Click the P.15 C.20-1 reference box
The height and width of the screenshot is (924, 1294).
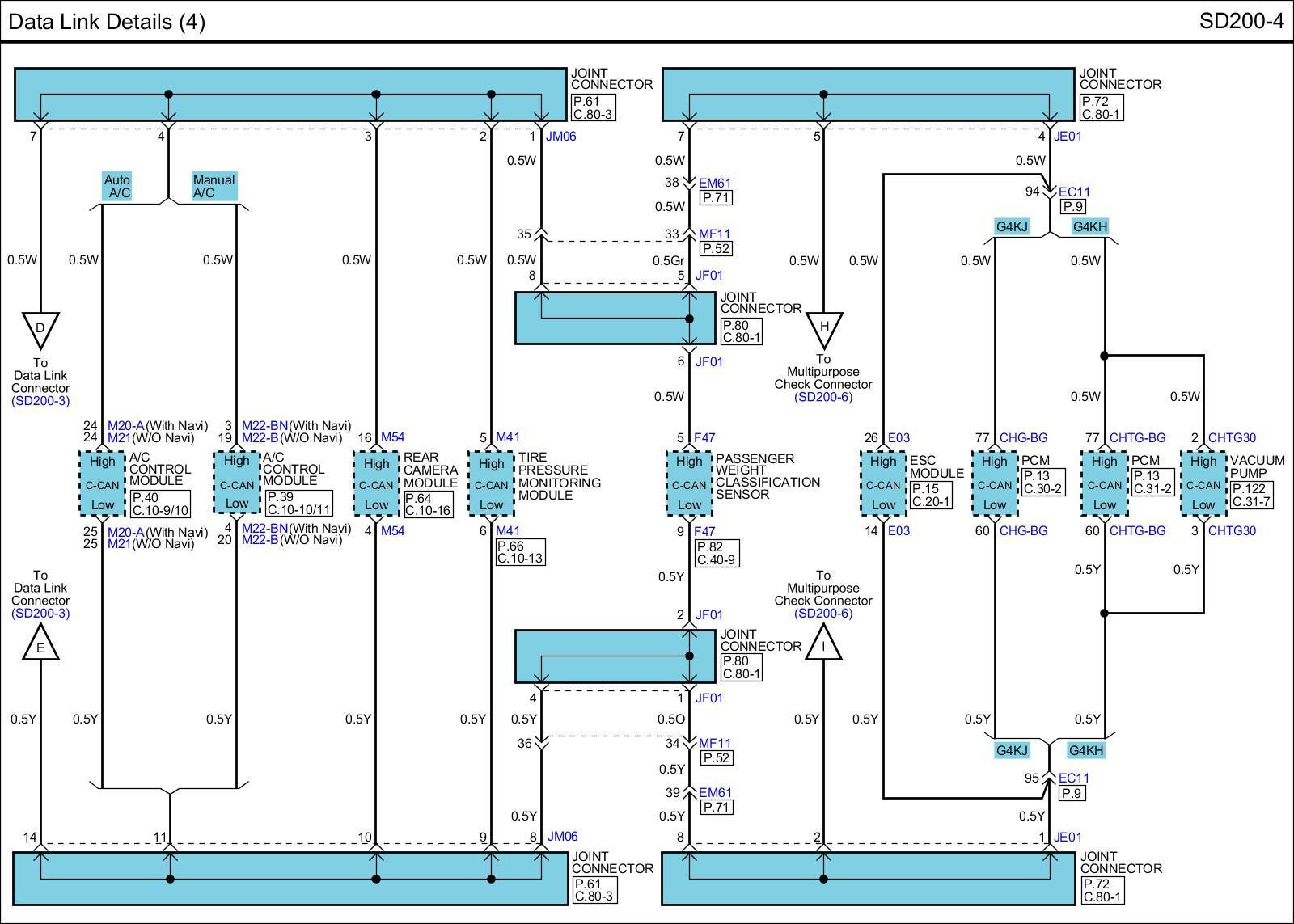(931, 496)
